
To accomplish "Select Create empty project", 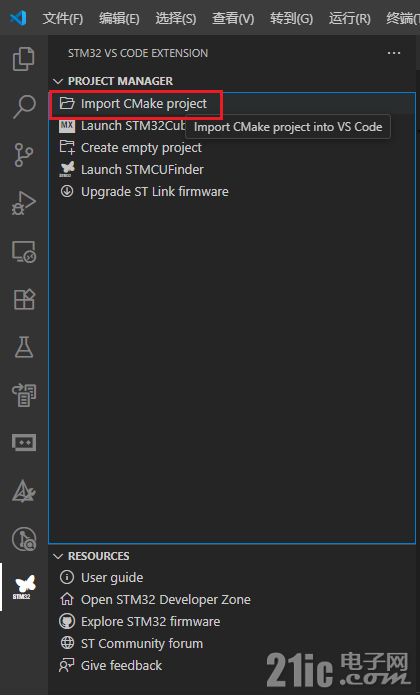I will point(141,148).
